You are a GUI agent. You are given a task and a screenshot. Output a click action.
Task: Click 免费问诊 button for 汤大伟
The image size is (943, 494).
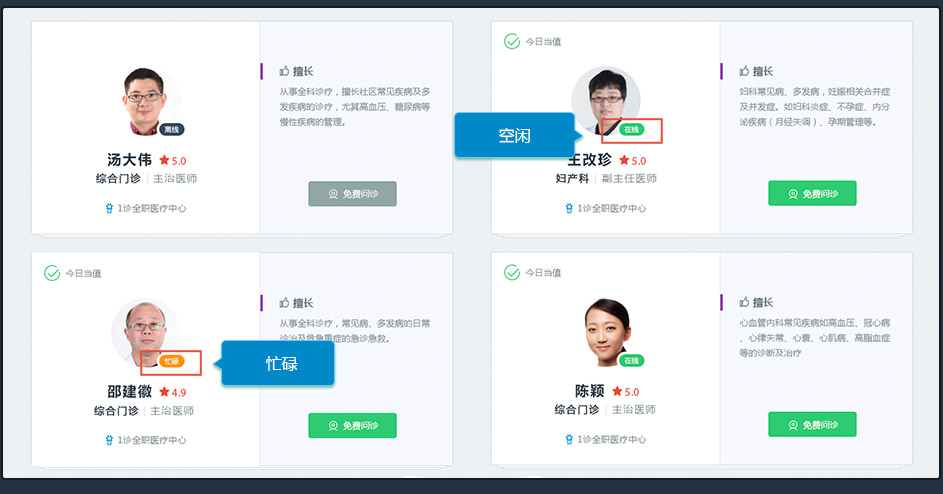coord(352,194)
